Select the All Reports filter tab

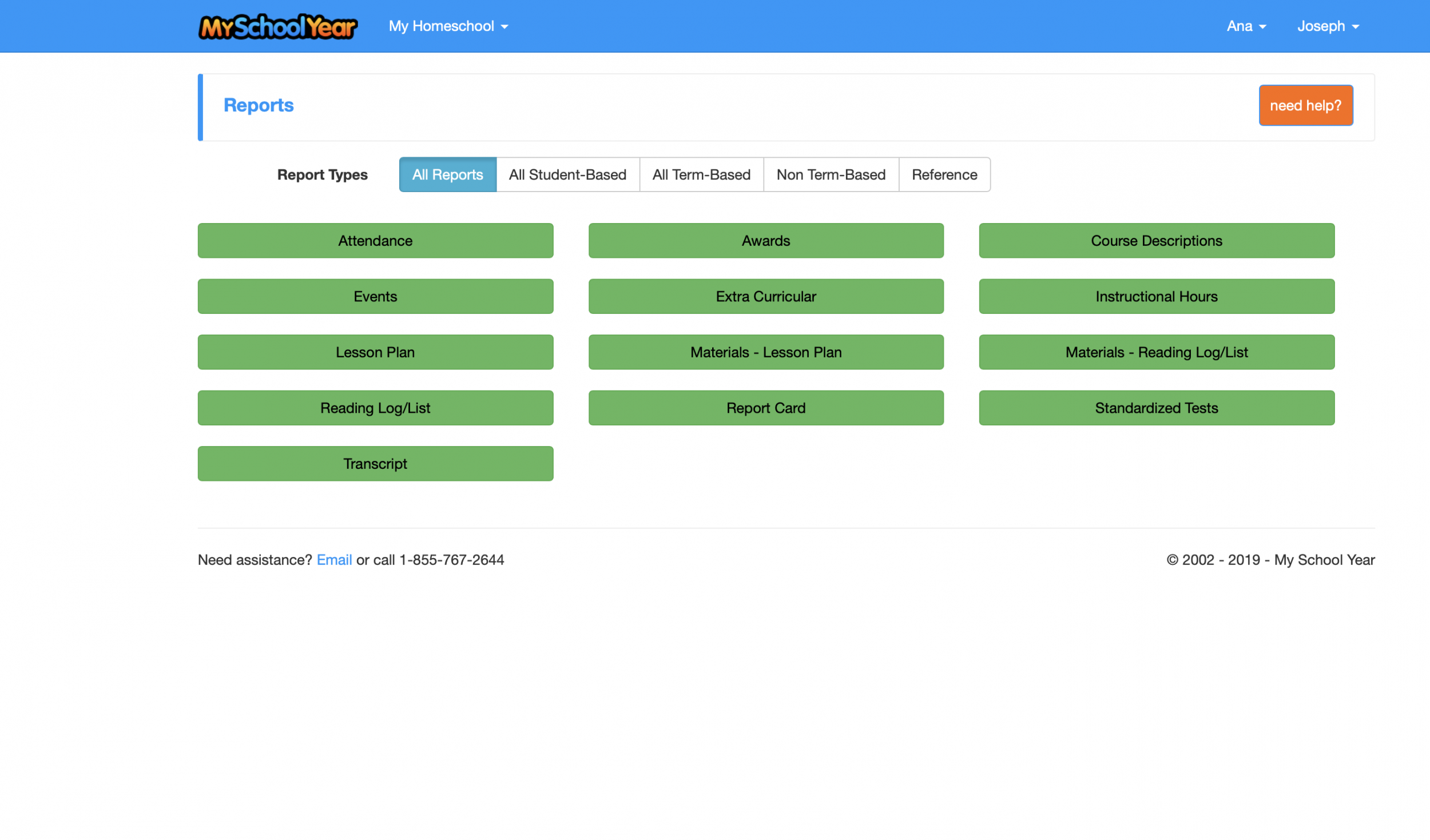pyautogui.click(x=448, y=174)
